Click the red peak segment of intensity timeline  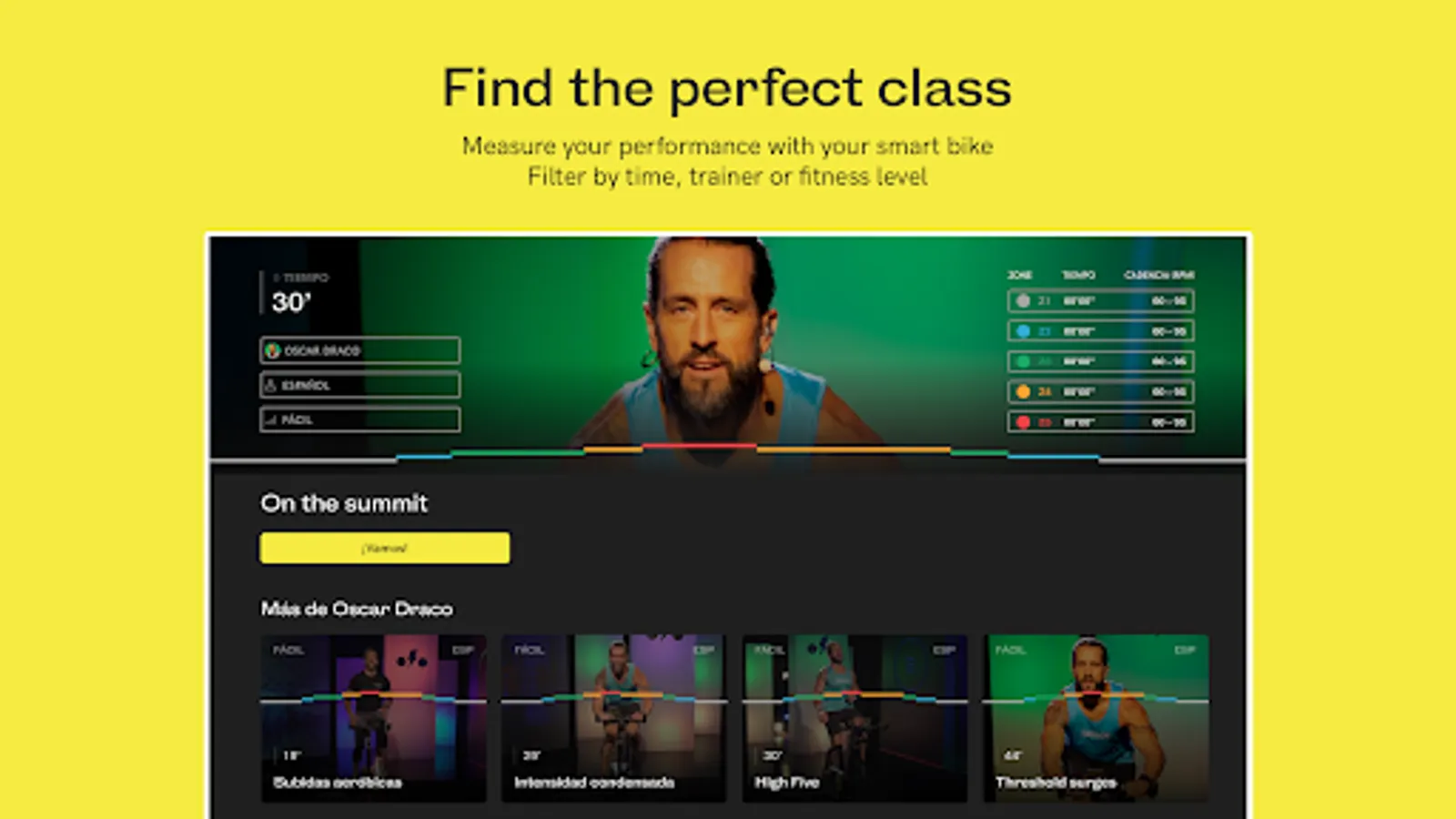tap(700, 446)
